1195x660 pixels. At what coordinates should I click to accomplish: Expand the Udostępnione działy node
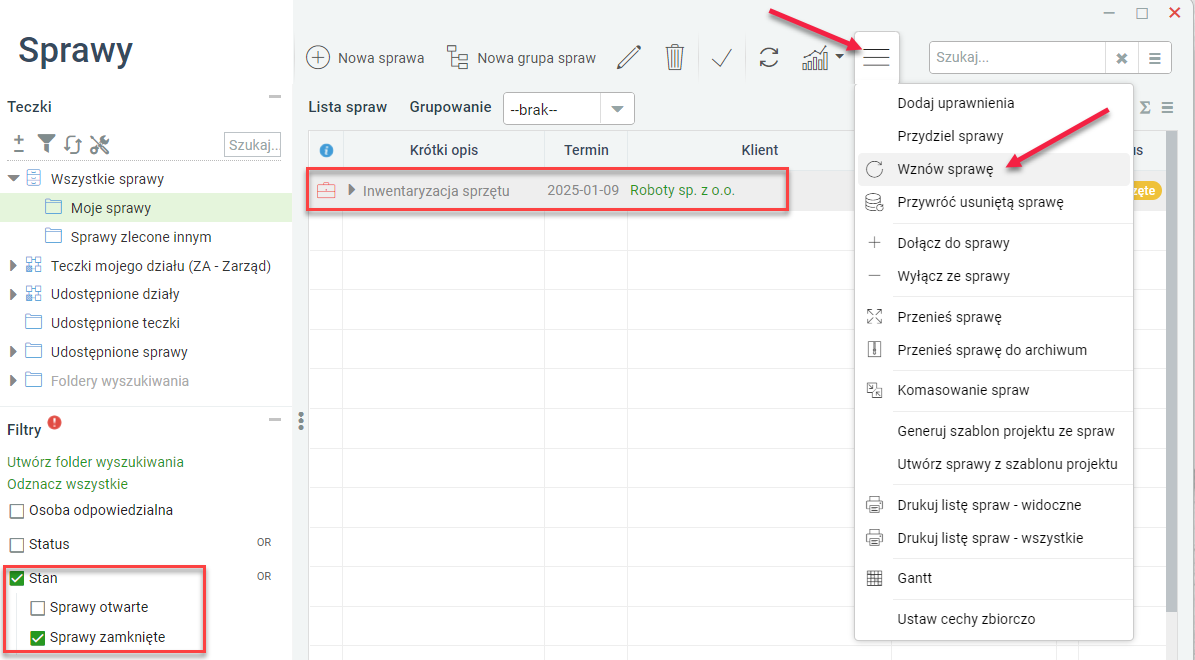[x=13, y=294]
